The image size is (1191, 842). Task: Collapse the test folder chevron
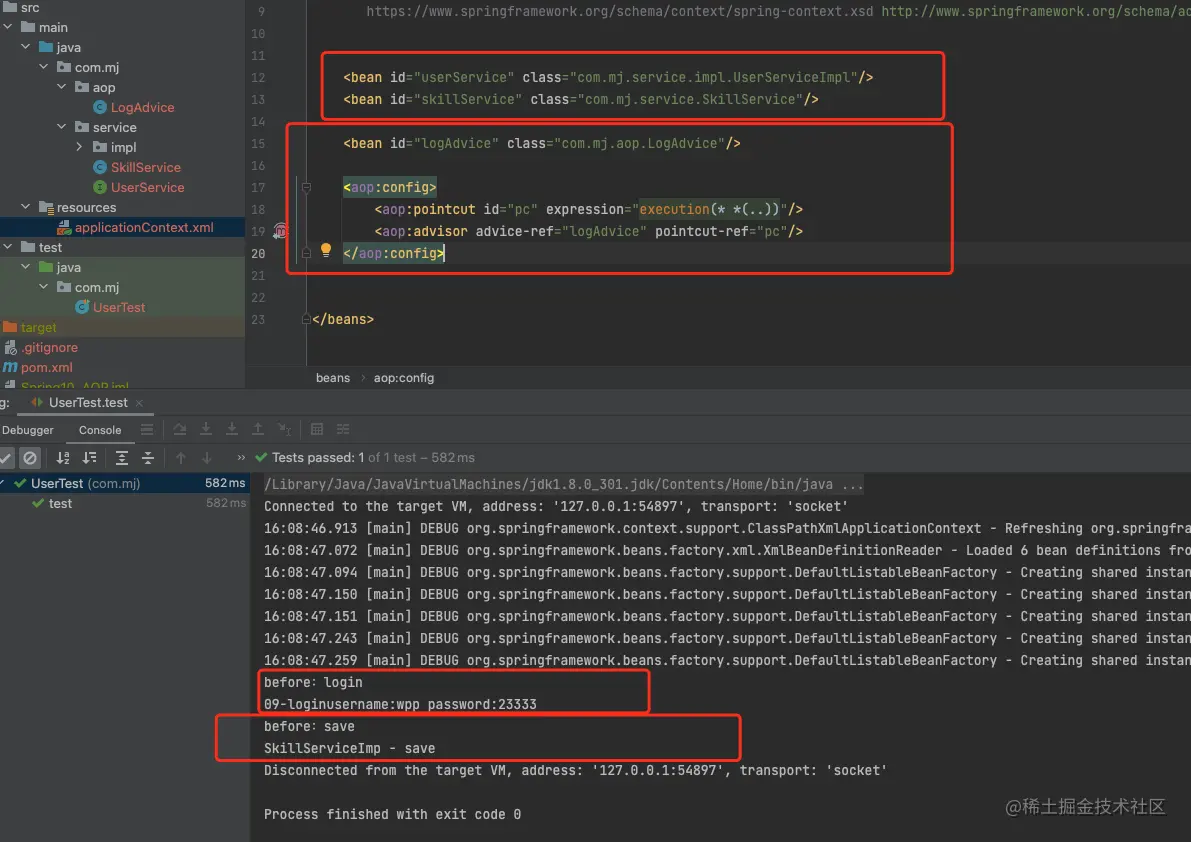click(x=8, y=247)
